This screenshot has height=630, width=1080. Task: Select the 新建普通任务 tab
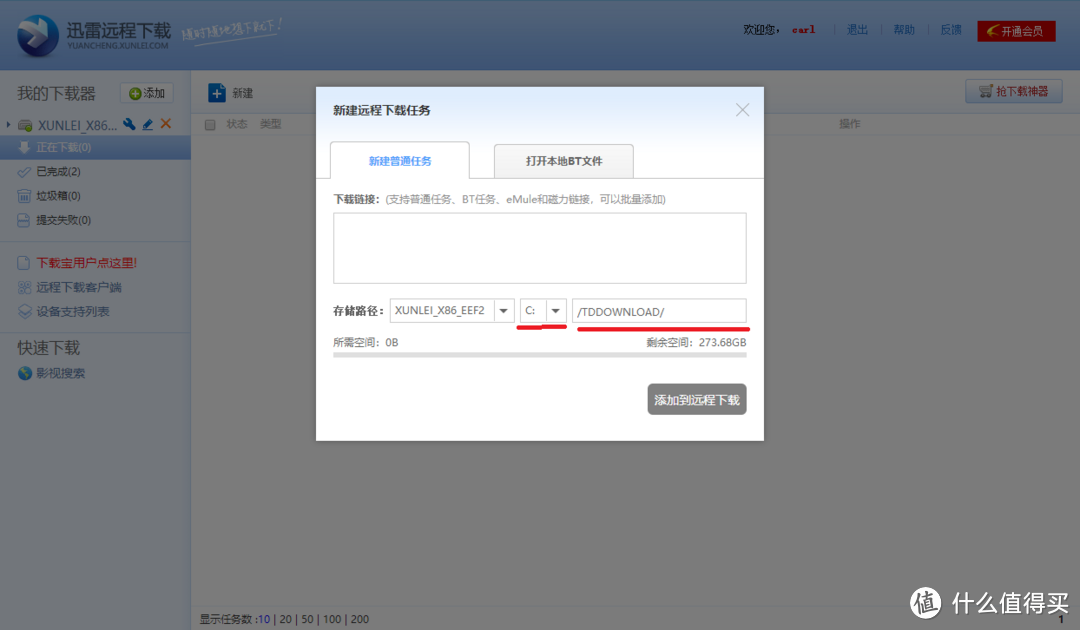point(399,161)
